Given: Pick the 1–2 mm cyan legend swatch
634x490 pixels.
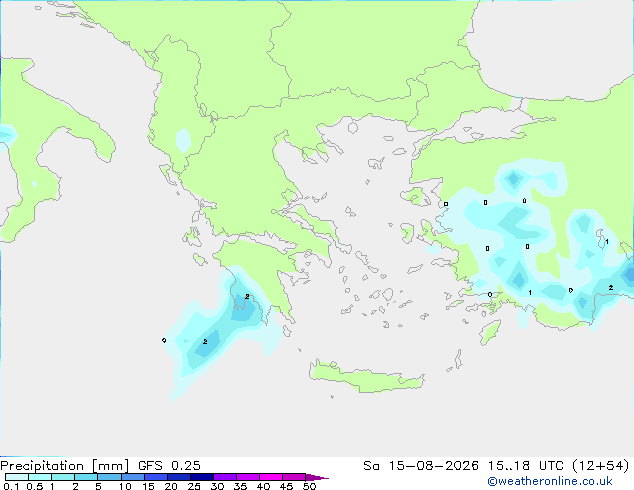Looking at the screenshot, I should tap(63, 477).
